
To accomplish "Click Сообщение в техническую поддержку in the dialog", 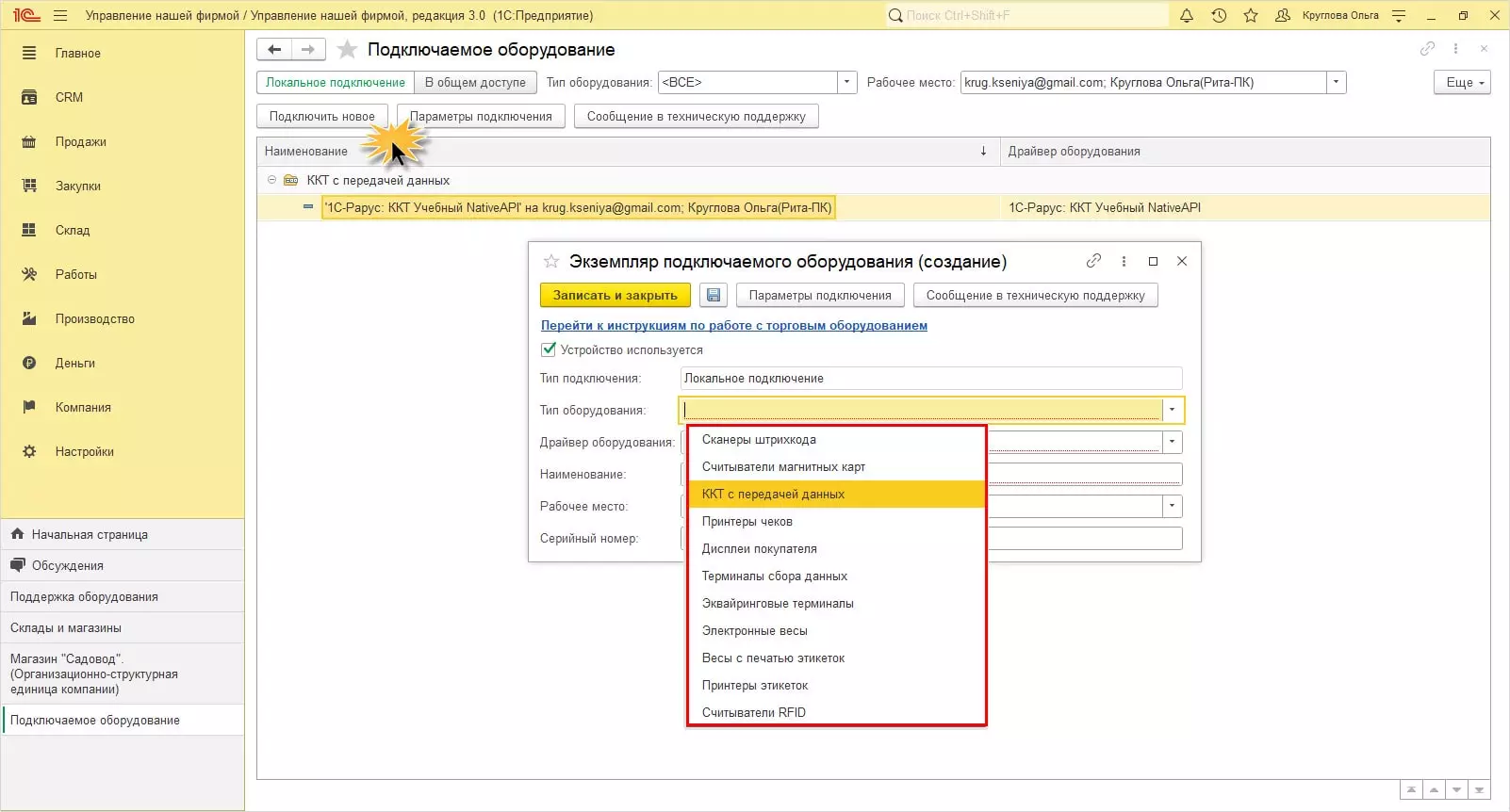I will click(1036, 295).
